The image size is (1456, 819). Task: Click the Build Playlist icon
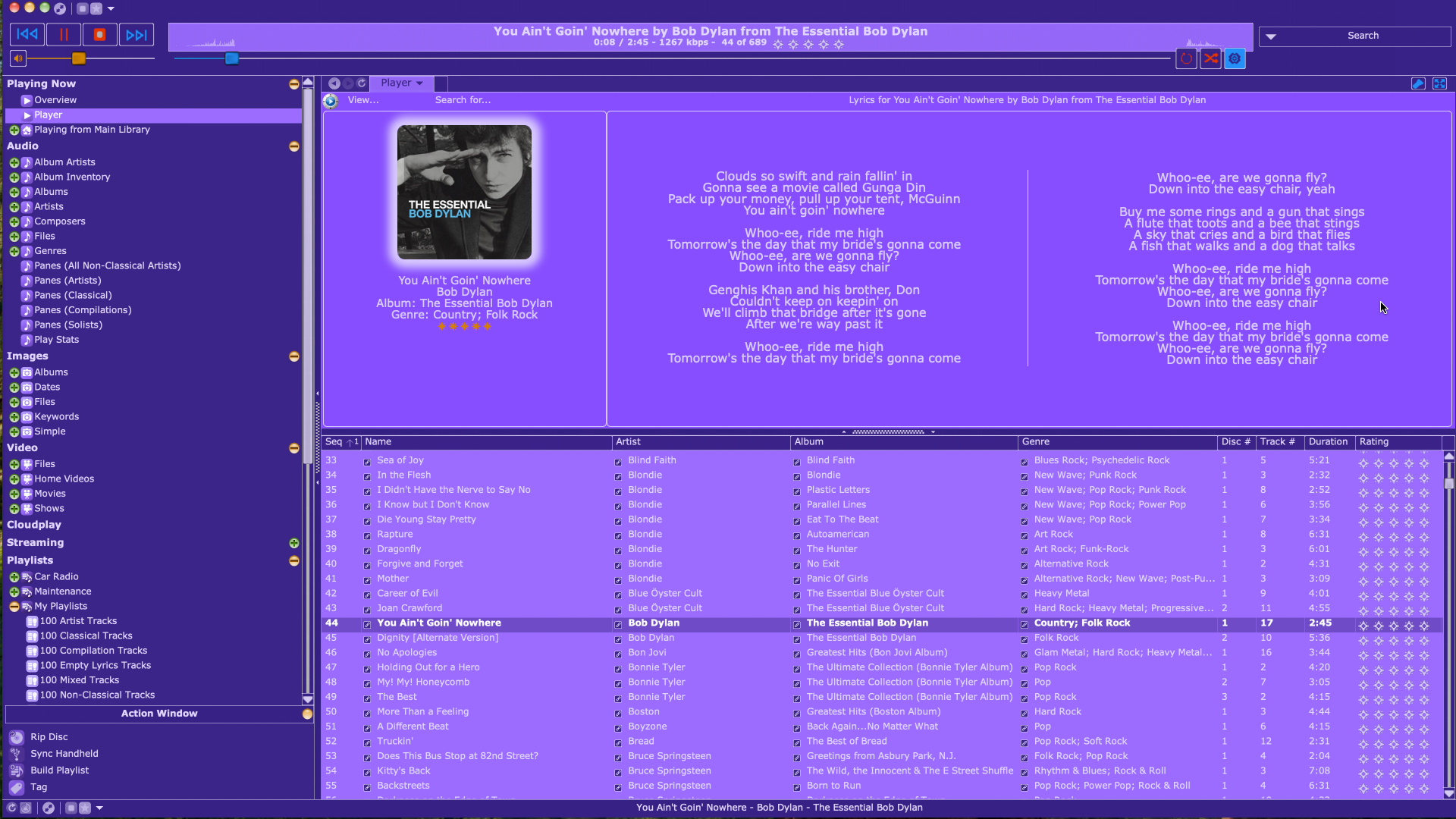pyautogui.click(x=17, y=770)
